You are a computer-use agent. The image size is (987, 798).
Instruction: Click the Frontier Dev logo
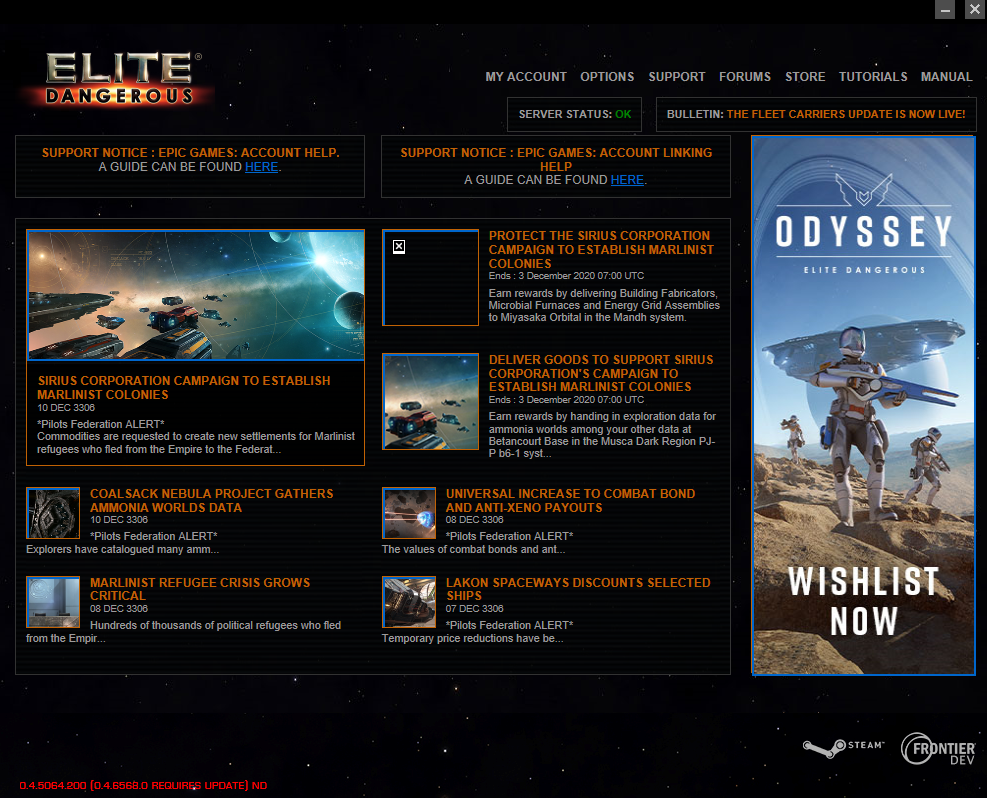(938, 749)
